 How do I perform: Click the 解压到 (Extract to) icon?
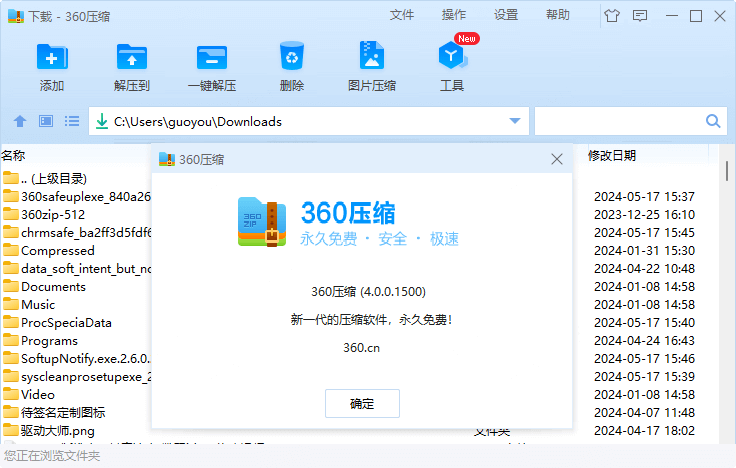pyautogui.click(x=132, y=66)
